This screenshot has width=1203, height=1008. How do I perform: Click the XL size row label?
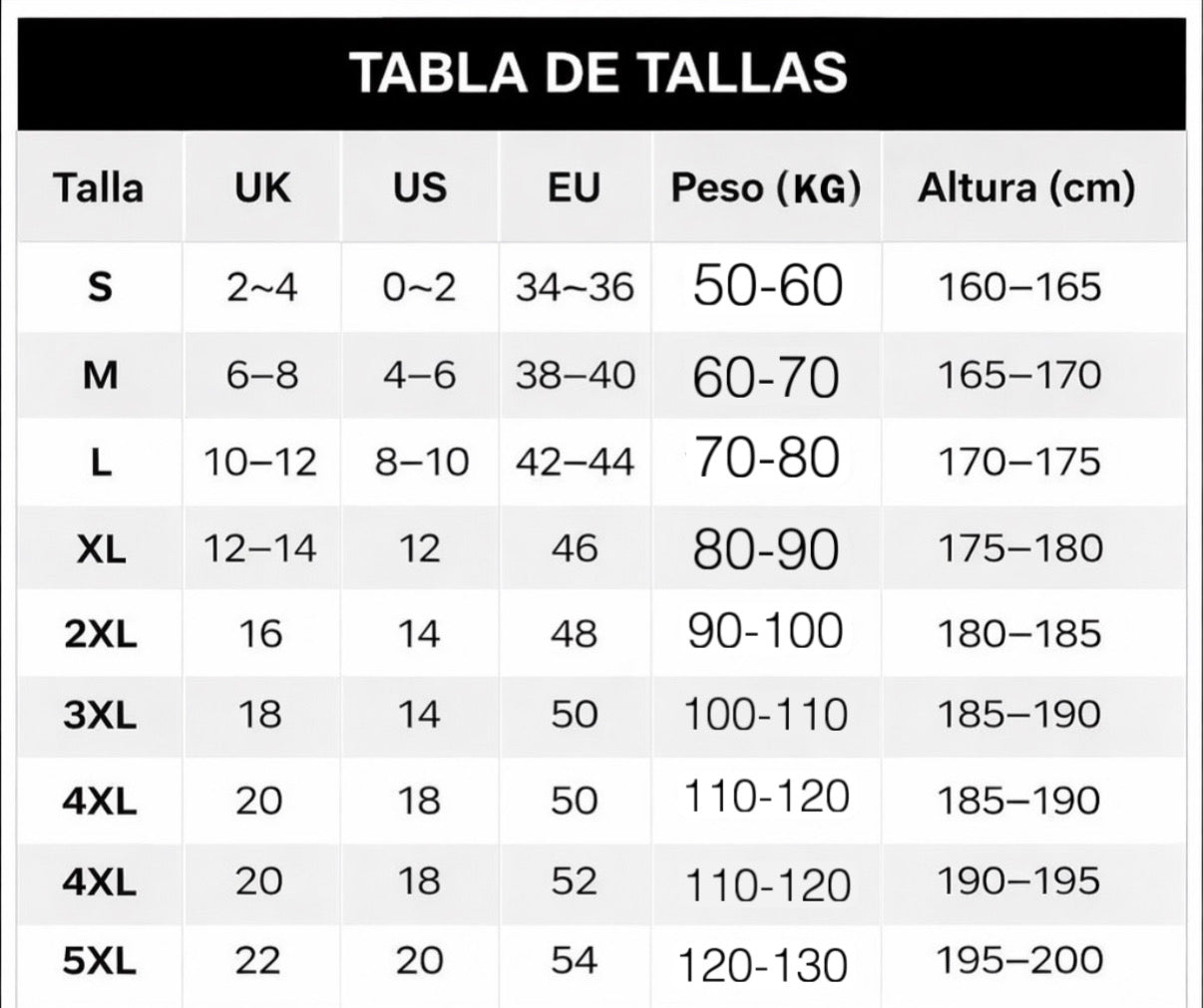click(x=101, y=548)
